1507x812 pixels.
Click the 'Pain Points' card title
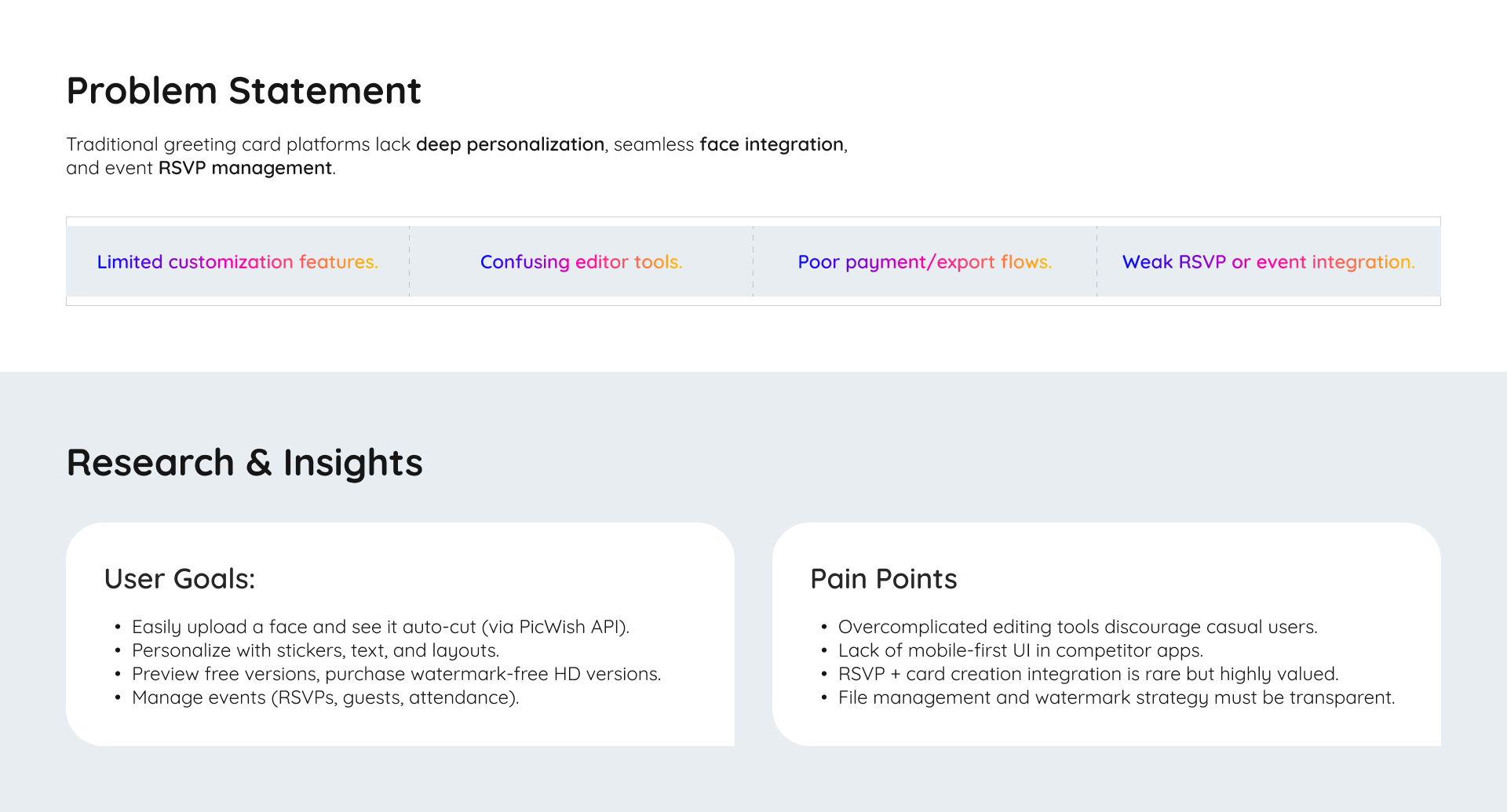click(x=884, y=579)
